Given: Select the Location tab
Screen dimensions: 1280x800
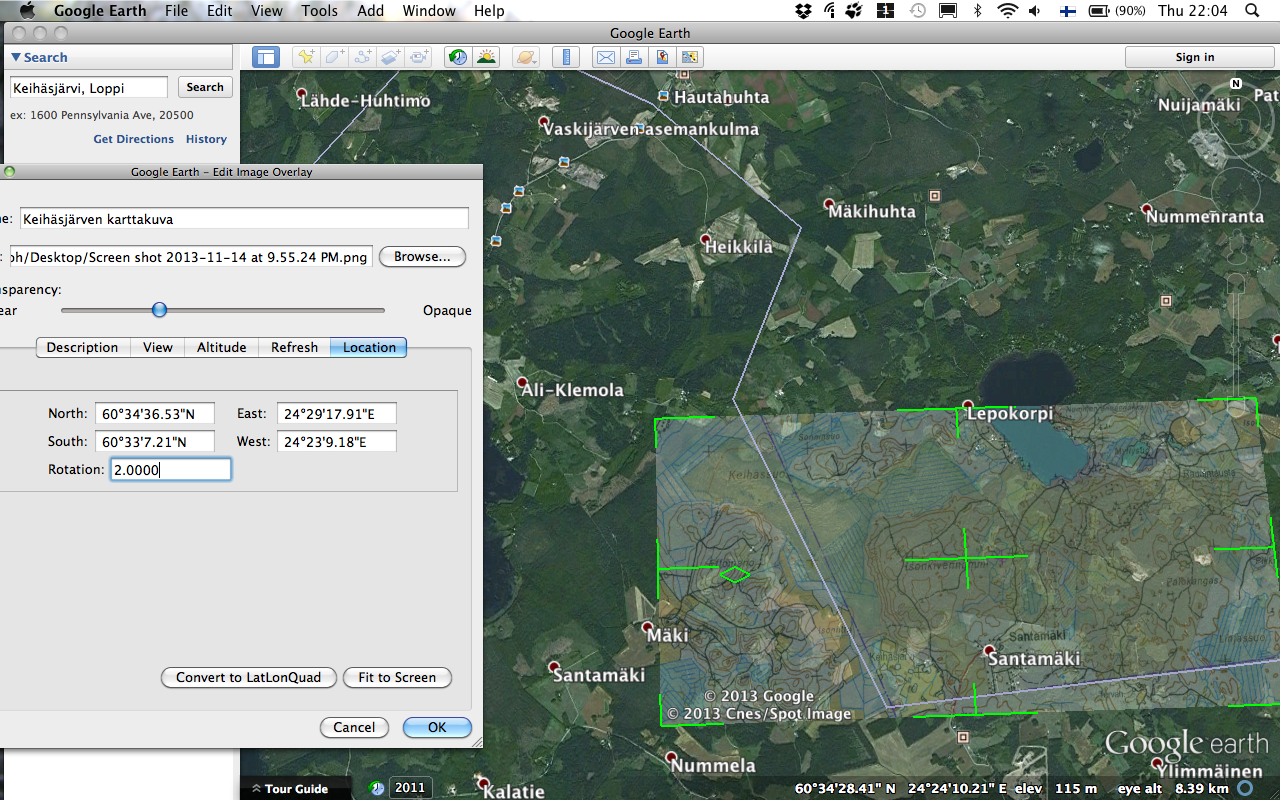Looking at the screenshot, I should [x=369, y=347].
